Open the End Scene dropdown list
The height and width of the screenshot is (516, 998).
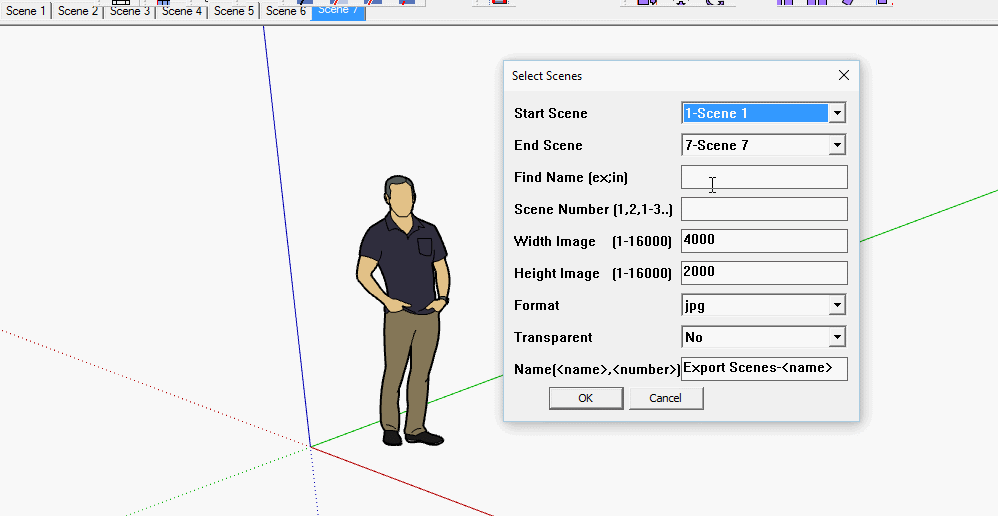pyautogui.click(x=837, y=145)
